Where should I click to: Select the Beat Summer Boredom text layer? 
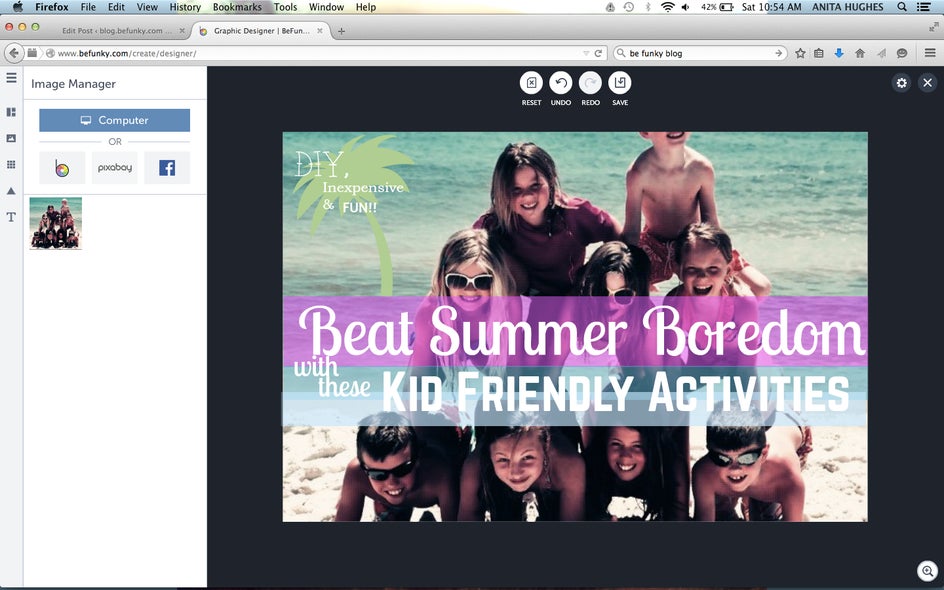[582, 331]
